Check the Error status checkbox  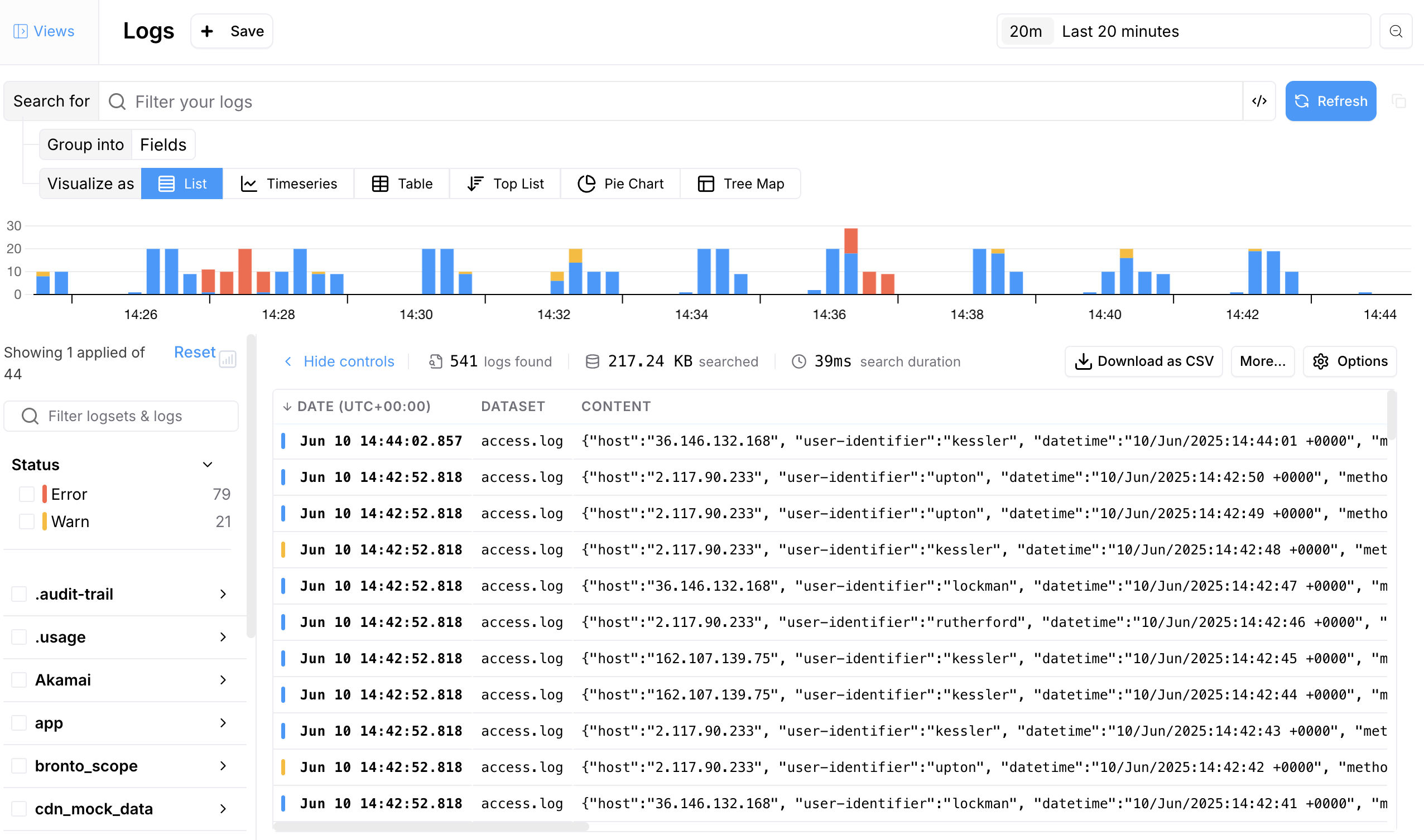27,494
